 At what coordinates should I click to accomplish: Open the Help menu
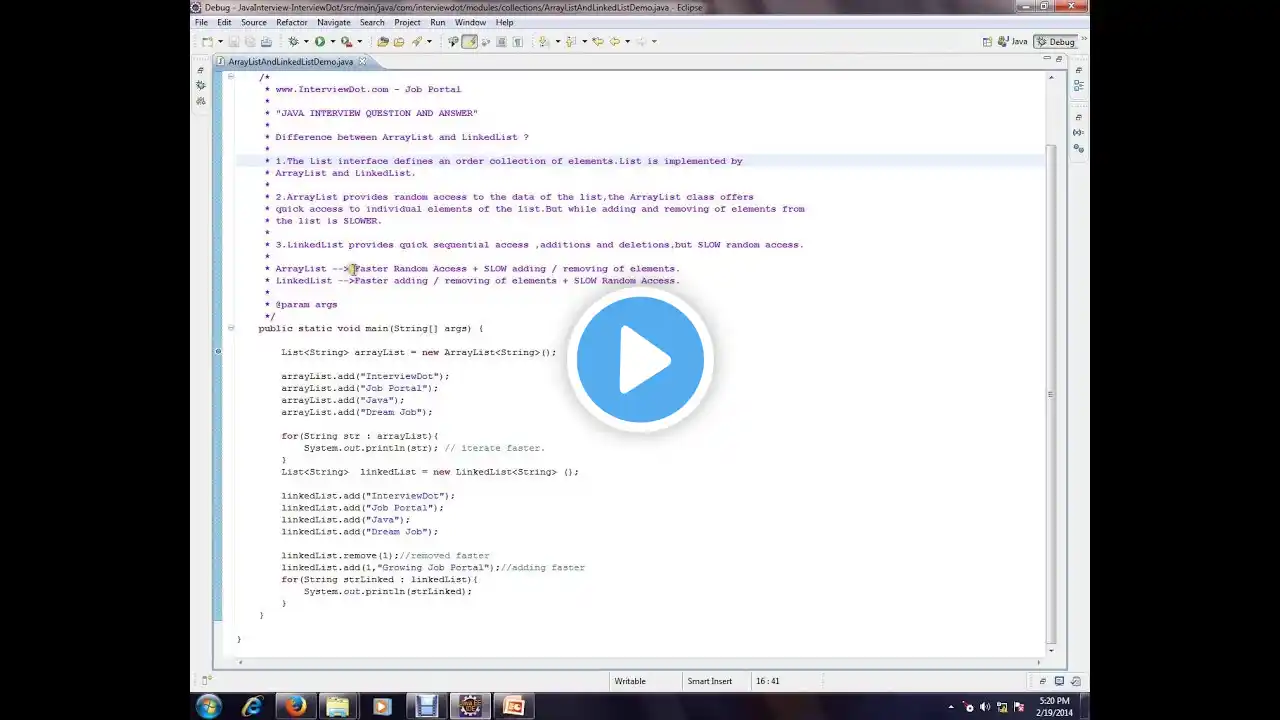(x=505, y=22)
